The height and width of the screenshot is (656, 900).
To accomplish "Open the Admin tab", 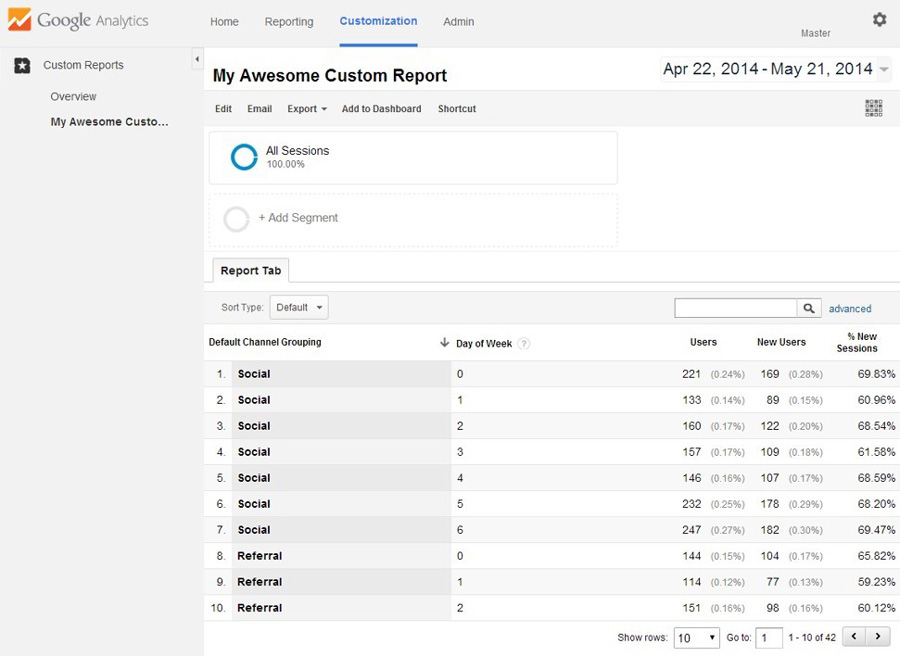I will click(459, 22).
